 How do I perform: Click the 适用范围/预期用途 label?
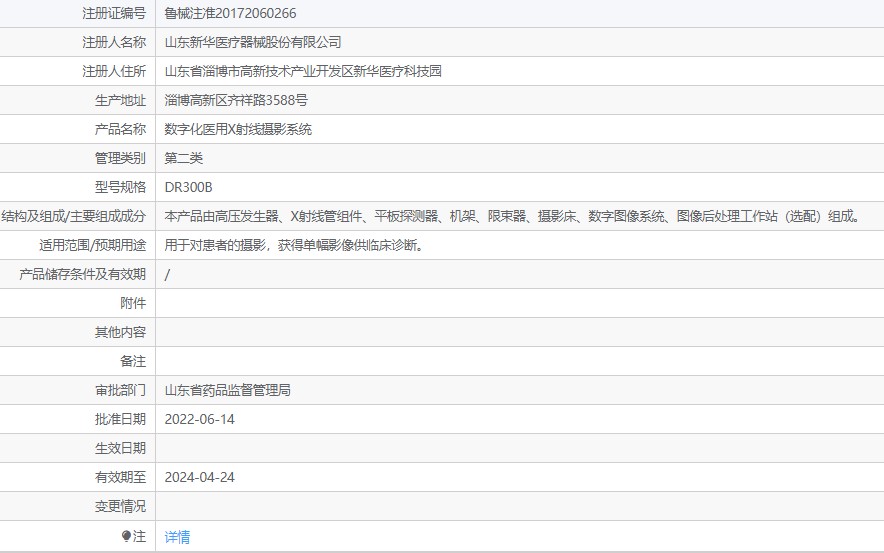[x=92, y=245]
